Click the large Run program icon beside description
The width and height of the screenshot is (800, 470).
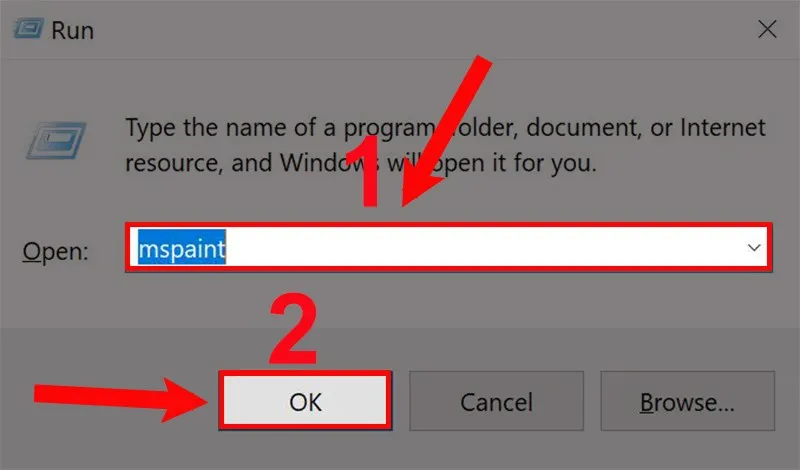56,141
